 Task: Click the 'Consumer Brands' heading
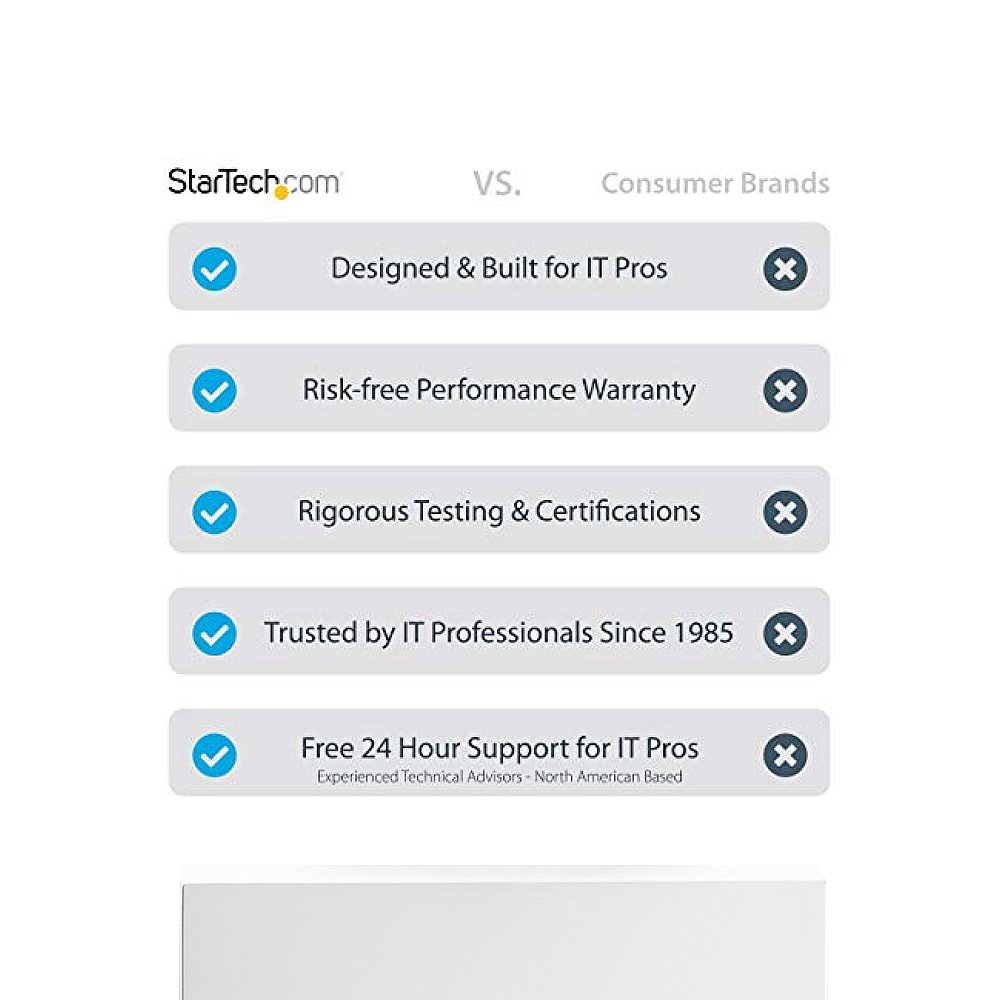coord(715,184)
